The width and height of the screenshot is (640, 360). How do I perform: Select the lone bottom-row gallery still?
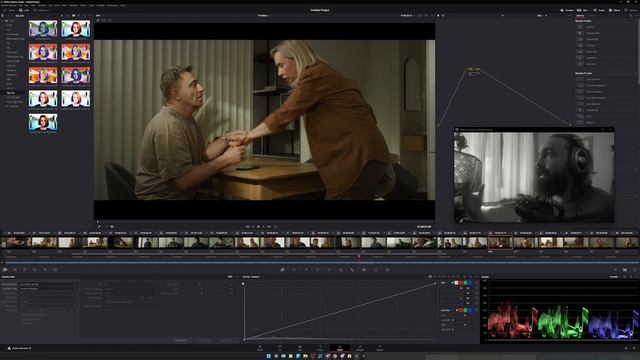[43, 122]
